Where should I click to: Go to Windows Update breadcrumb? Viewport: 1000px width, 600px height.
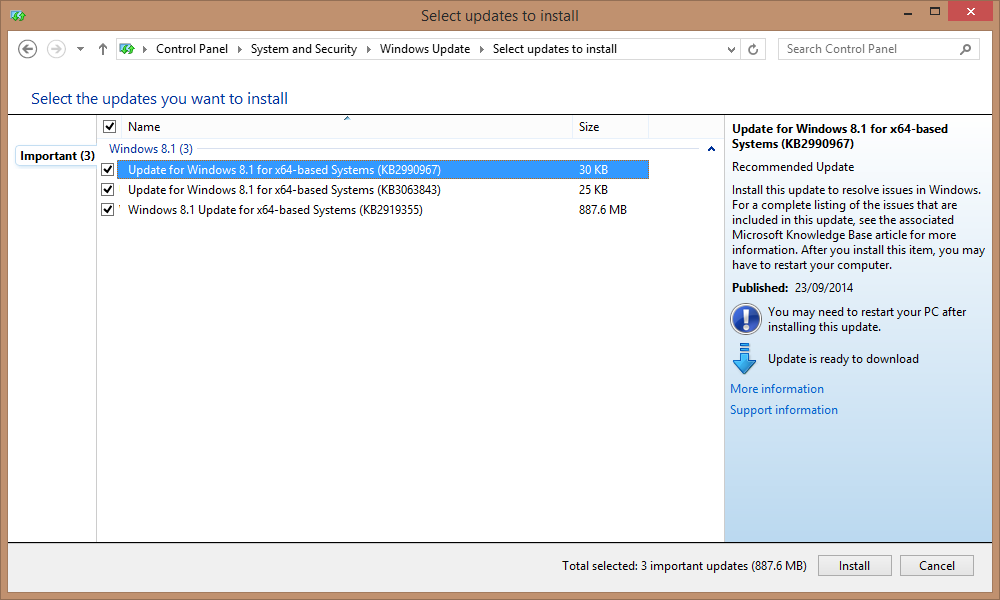(425, 49)
